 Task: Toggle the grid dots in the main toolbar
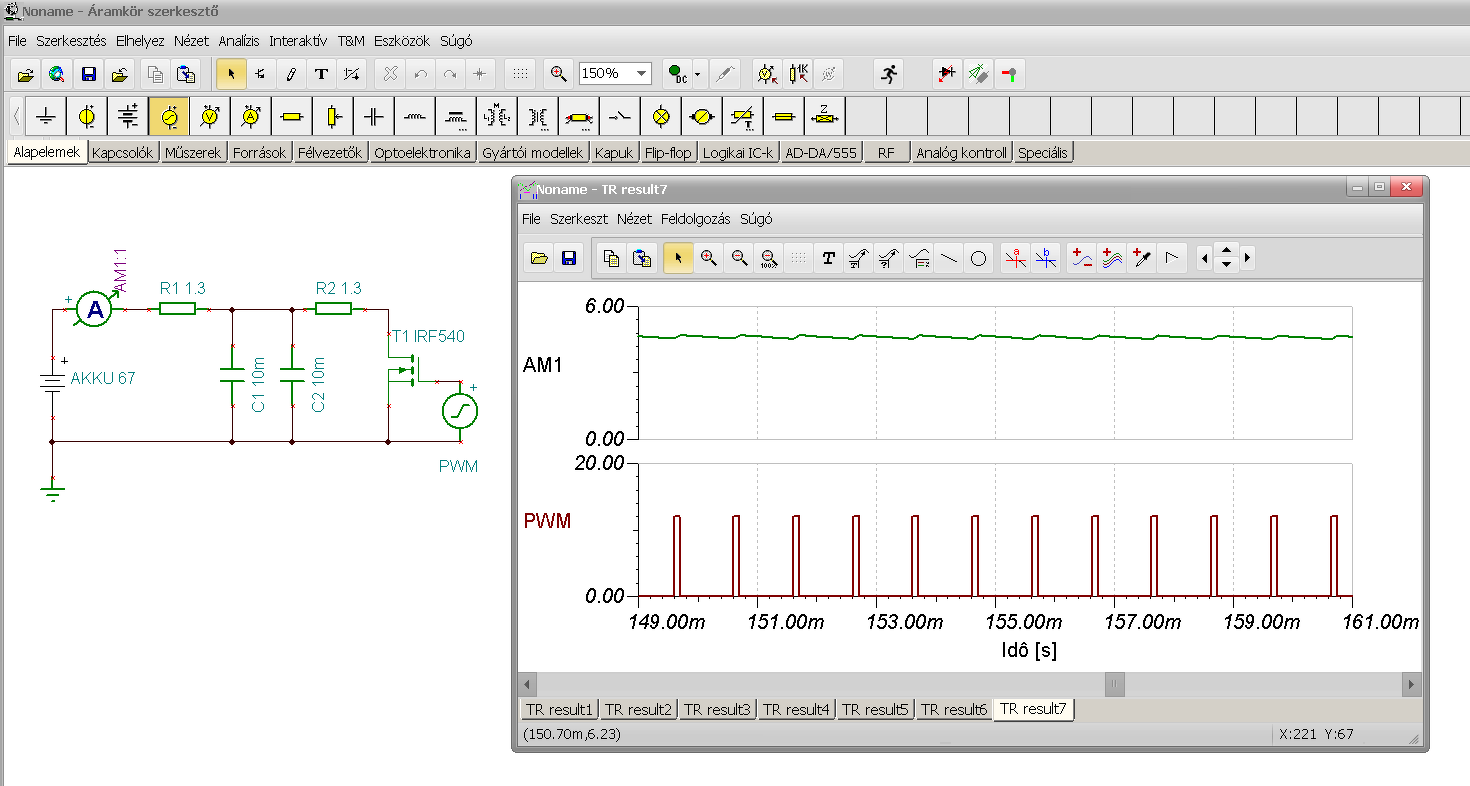tap(519, 73)
